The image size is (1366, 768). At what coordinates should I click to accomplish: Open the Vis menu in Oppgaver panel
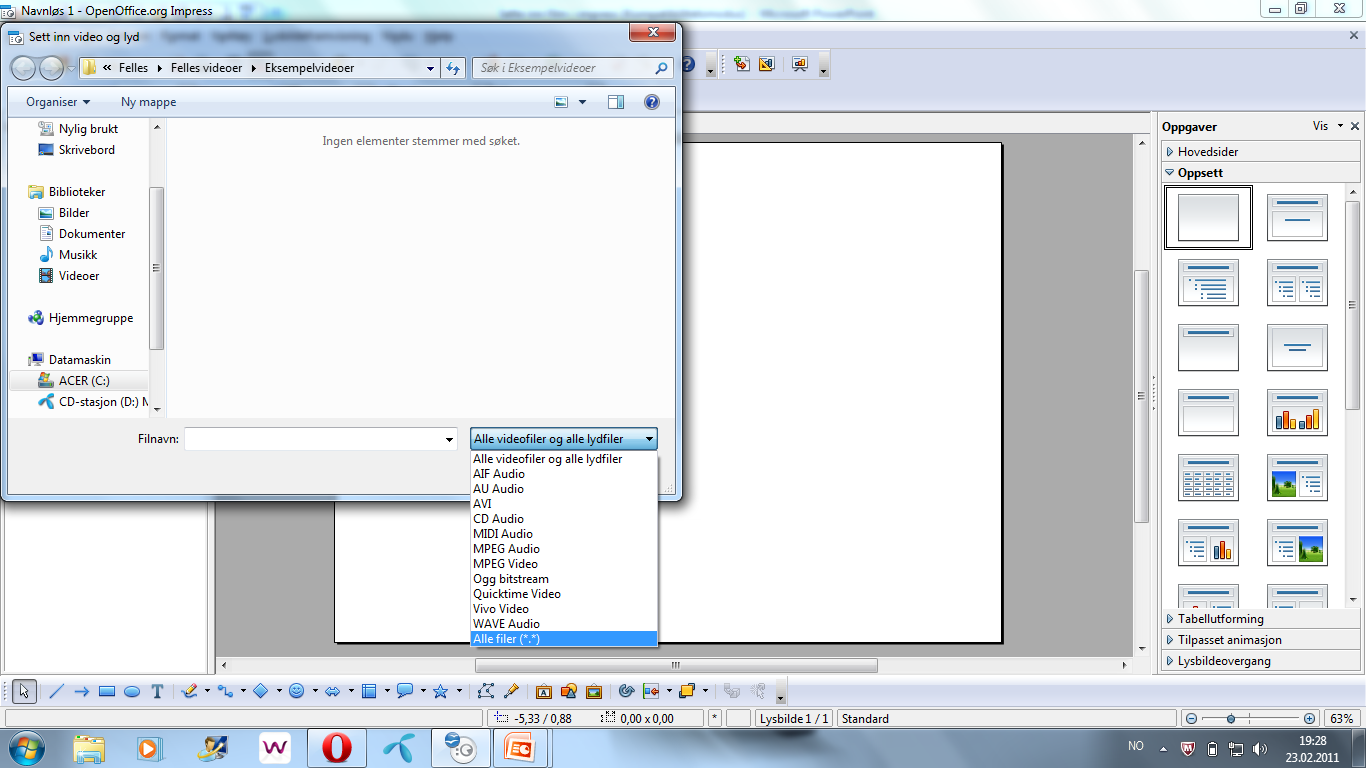pos(1328,126)
